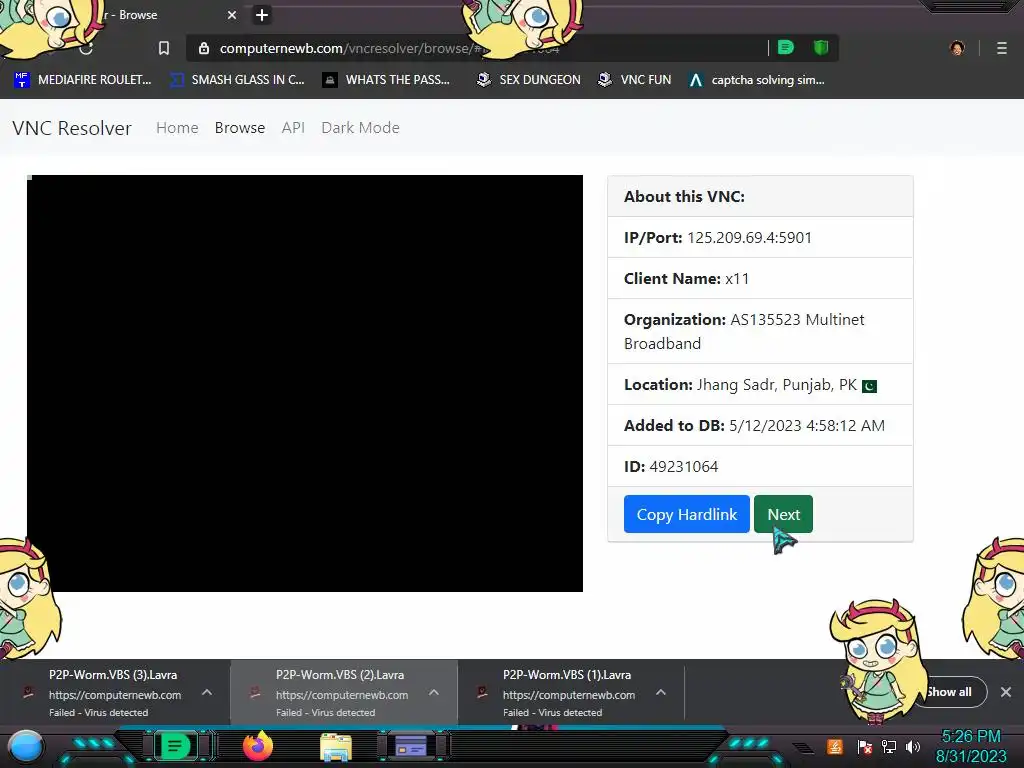Open network tray icon
This screenshot has width=1024, height=768.
(x=889, y=746)
